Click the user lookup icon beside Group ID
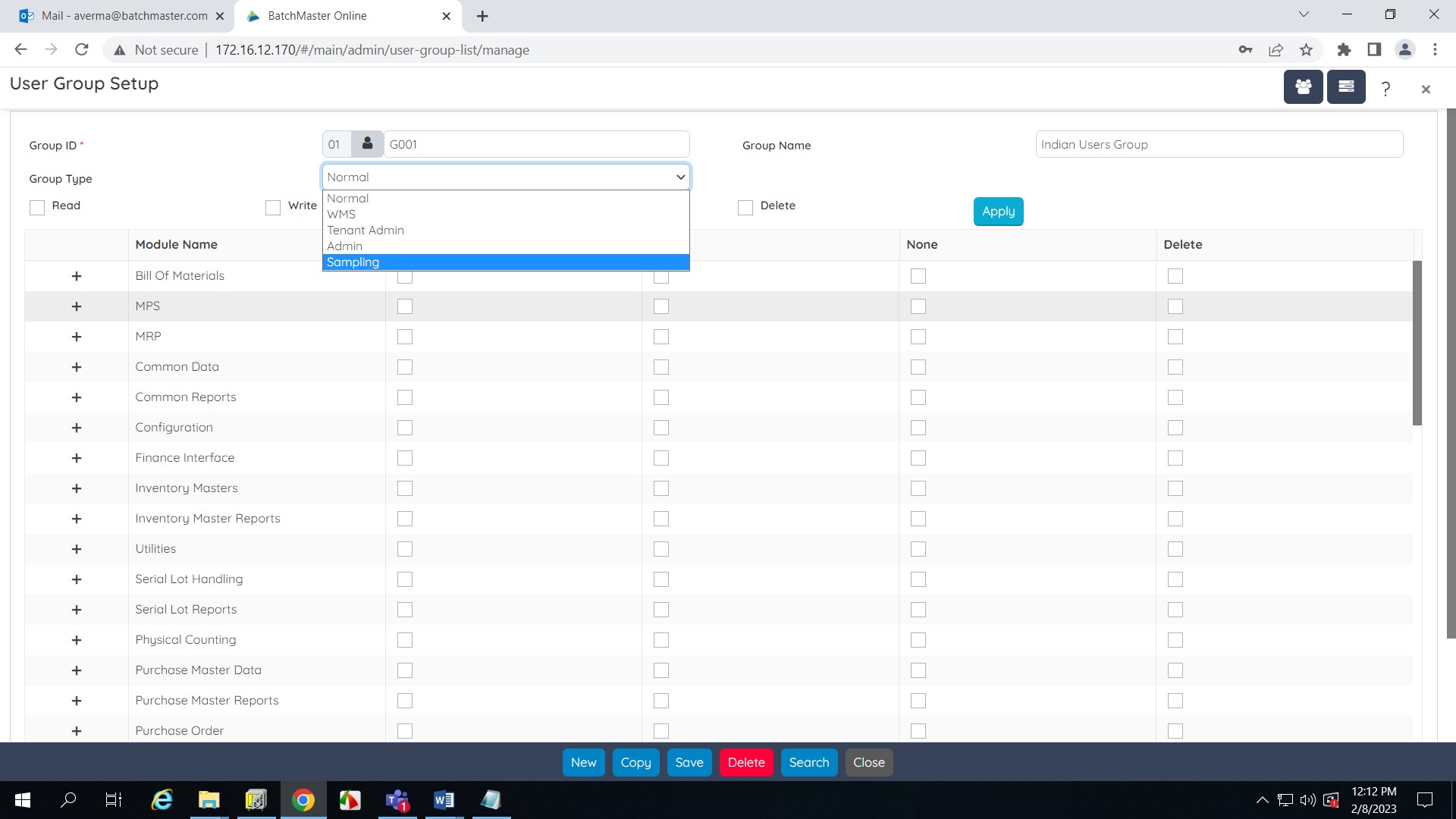Viewport: 1456px width, 819px height. pyautogui.click(x=367, y=144)
